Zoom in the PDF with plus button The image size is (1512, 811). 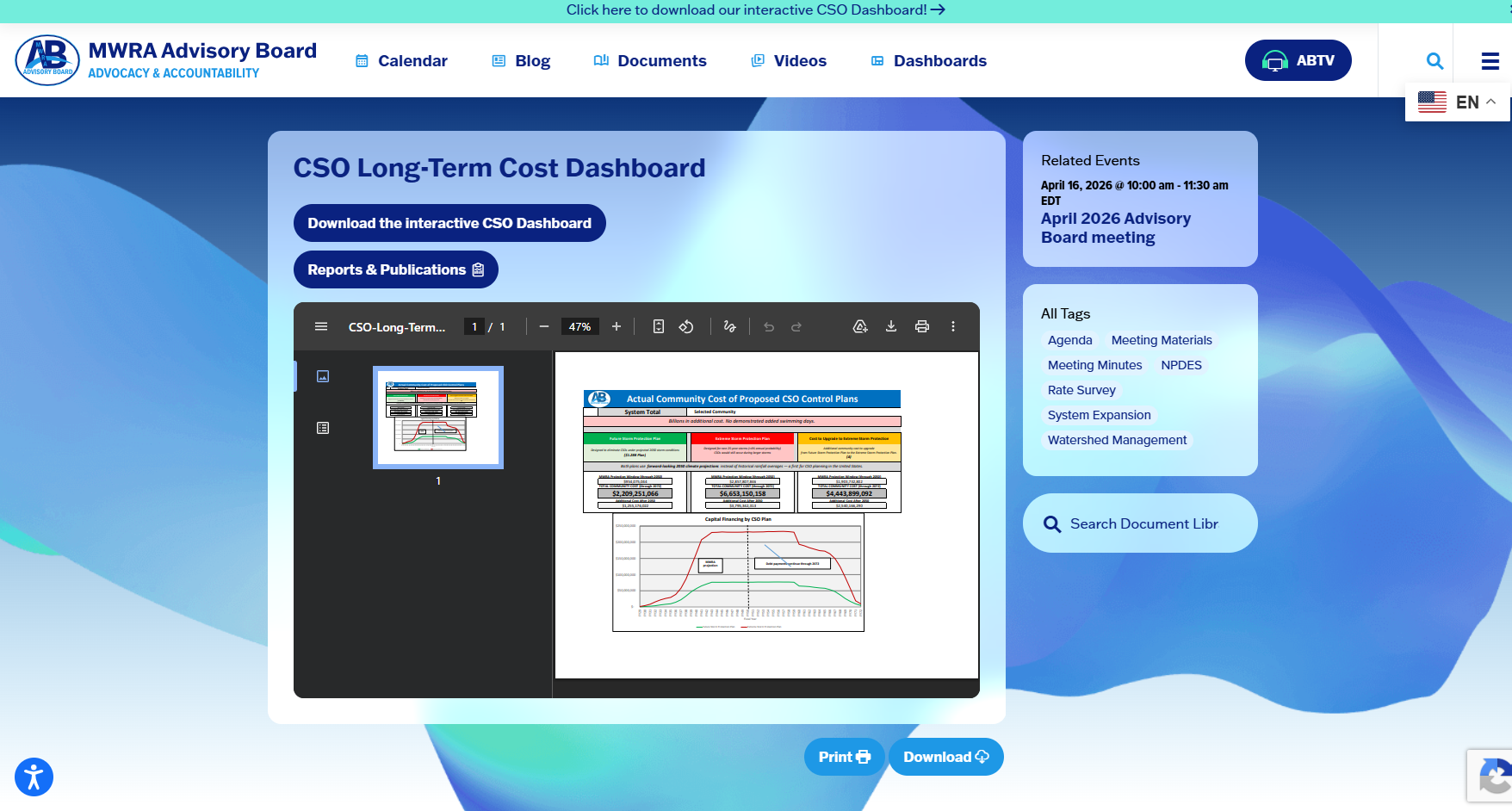click(x=617, y=326)
